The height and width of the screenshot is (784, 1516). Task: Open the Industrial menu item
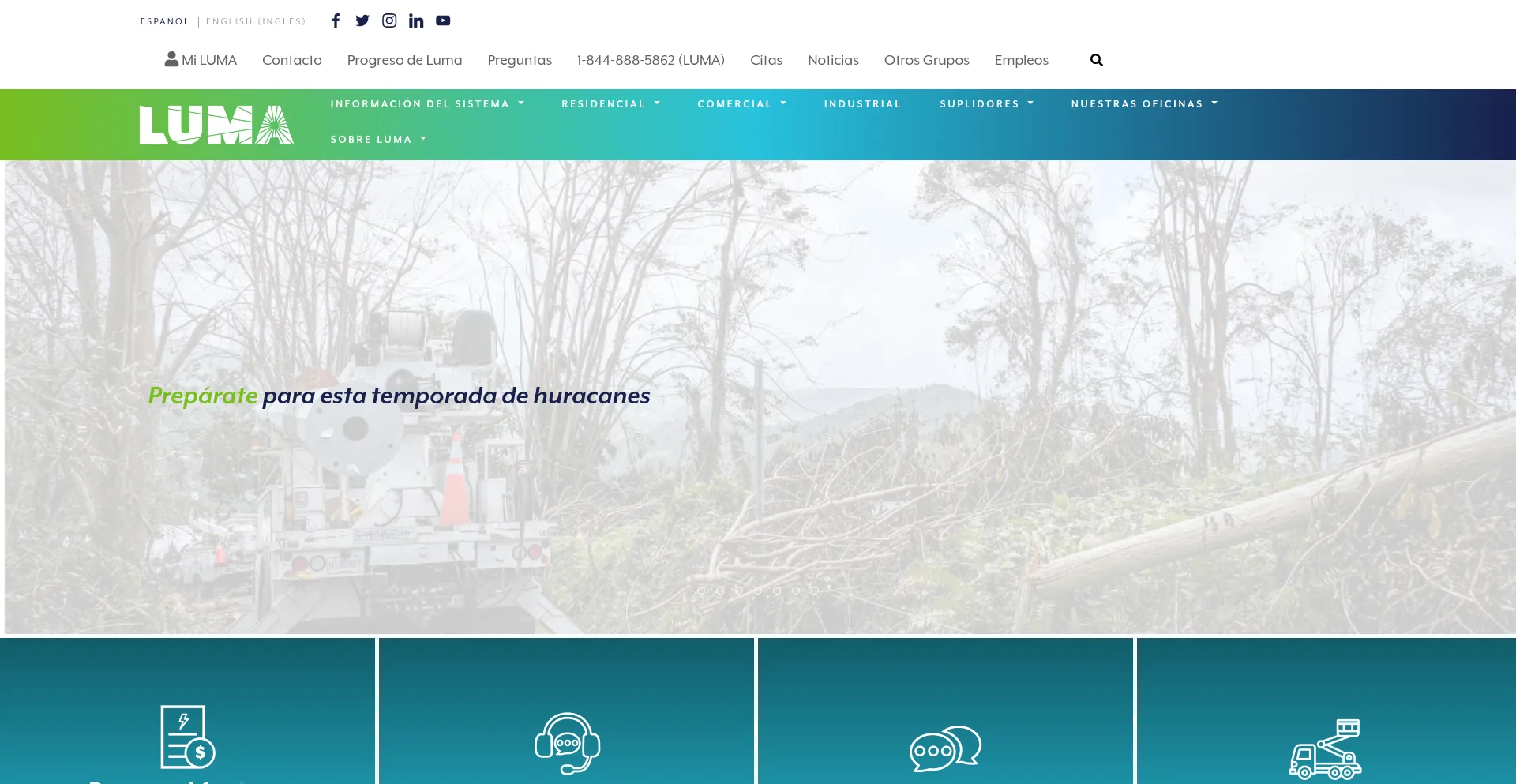[862, 104]
